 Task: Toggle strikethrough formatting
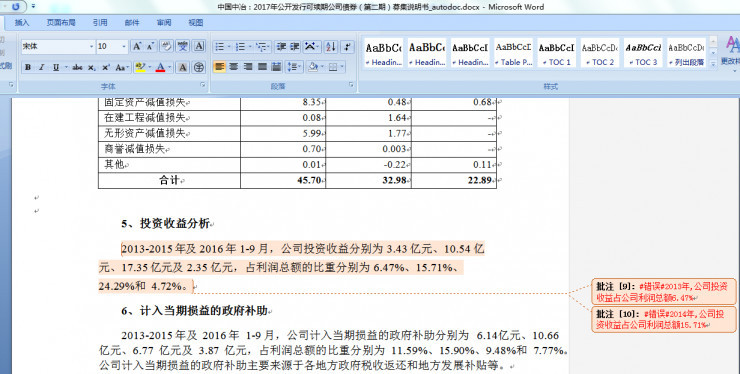tap(77, 68)
